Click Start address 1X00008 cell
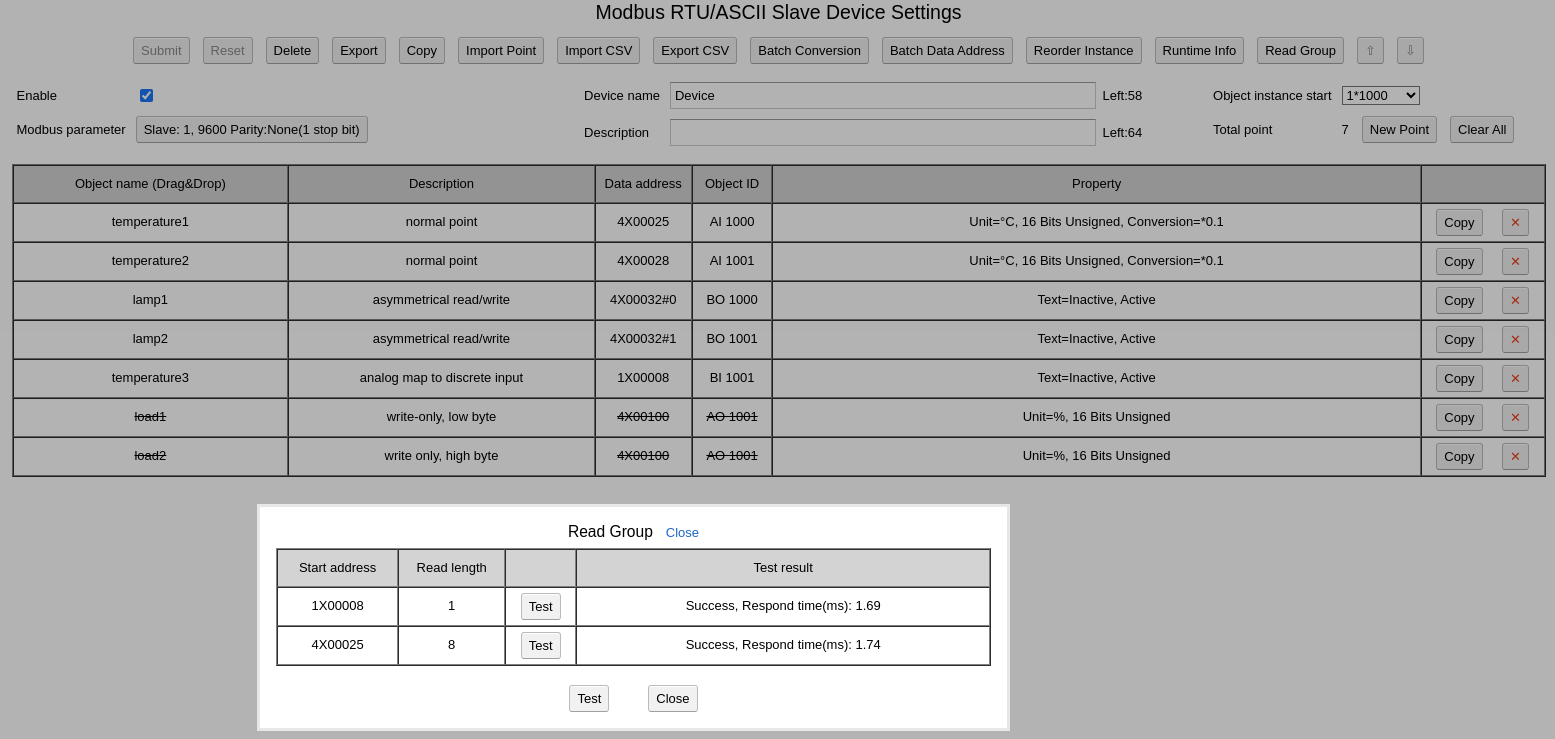Image resolution: width=1555 pixels, height=739 pixels. point(338,606)
